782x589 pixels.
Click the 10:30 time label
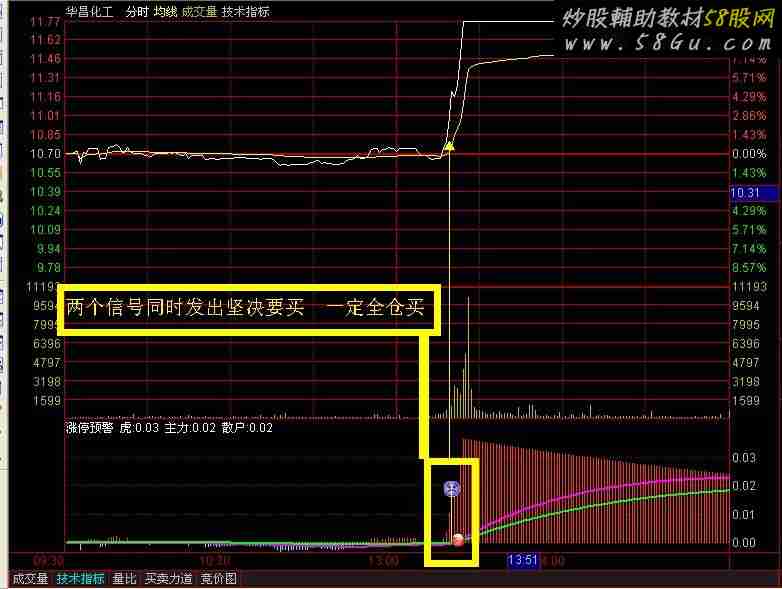pos(215,561)
